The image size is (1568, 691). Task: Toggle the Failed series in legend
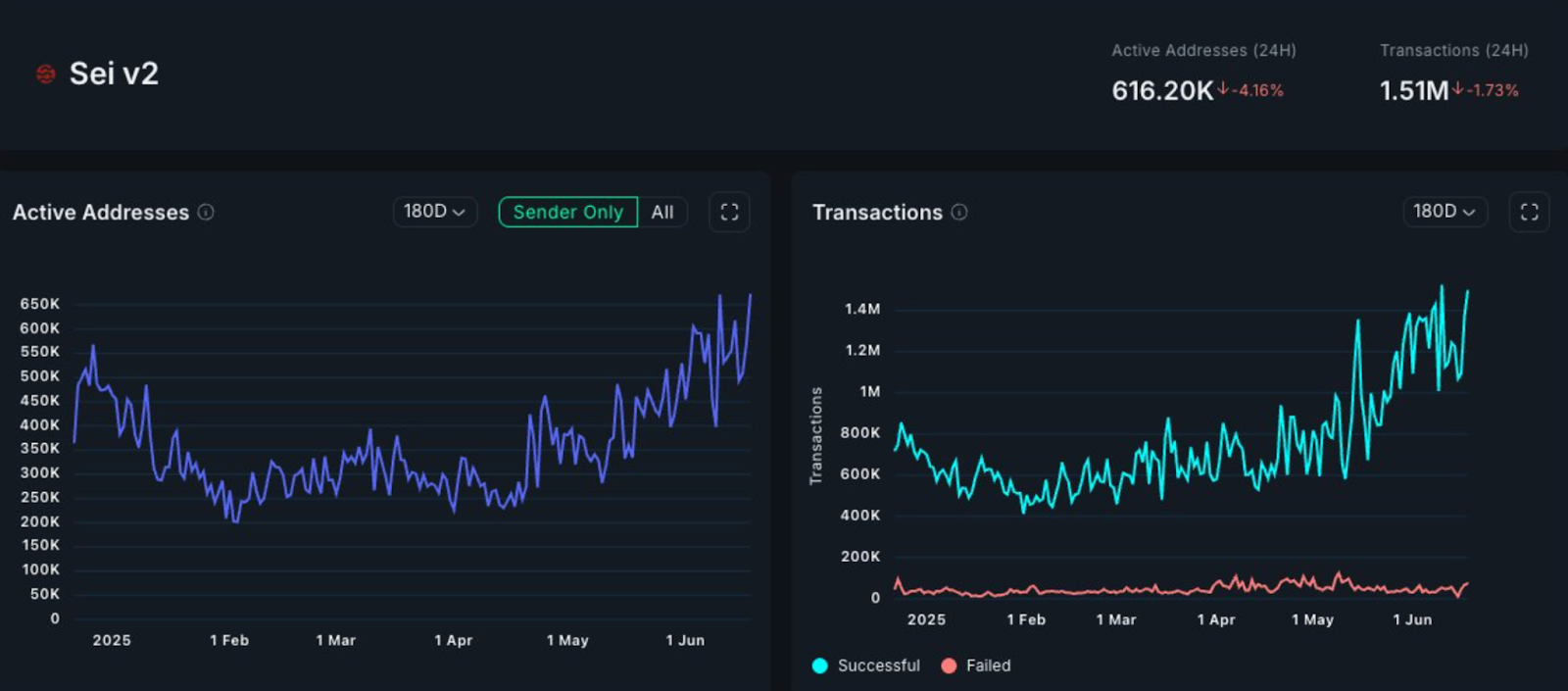[976, 666]
